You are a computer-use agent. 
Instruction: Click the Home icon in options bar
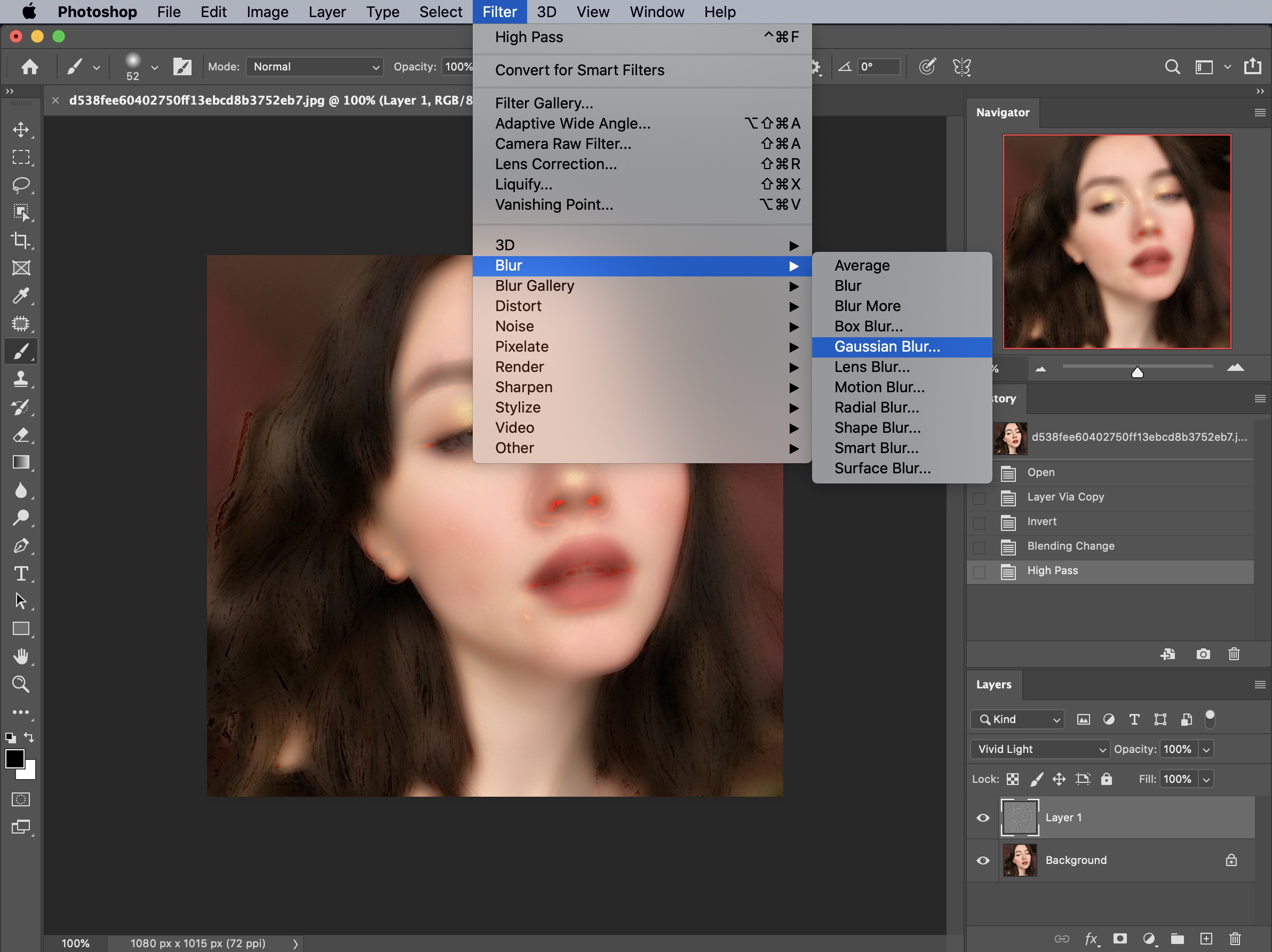tap(30, 67)
